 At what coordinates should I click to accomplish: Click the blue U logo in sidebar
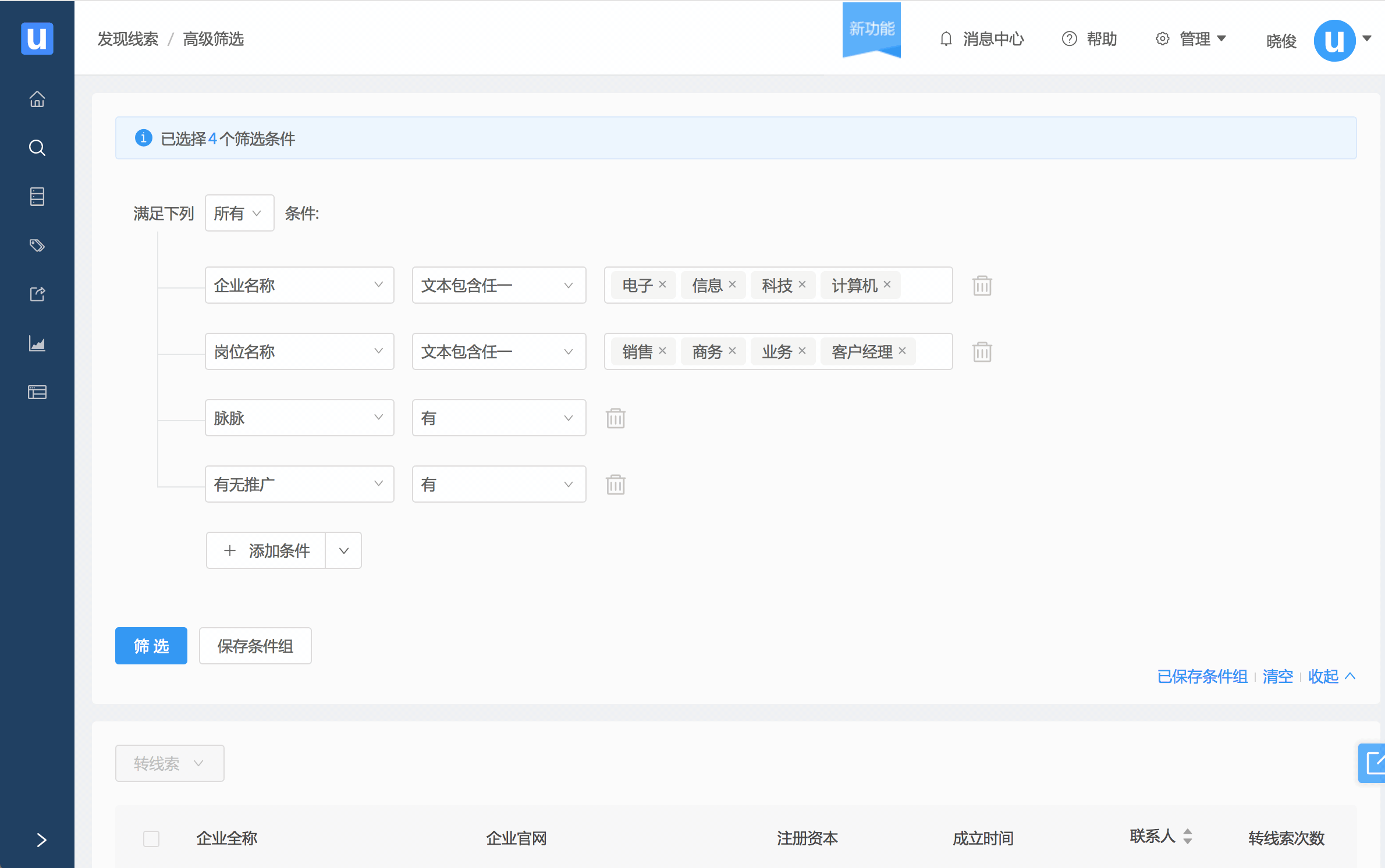(x=37, y=38)
